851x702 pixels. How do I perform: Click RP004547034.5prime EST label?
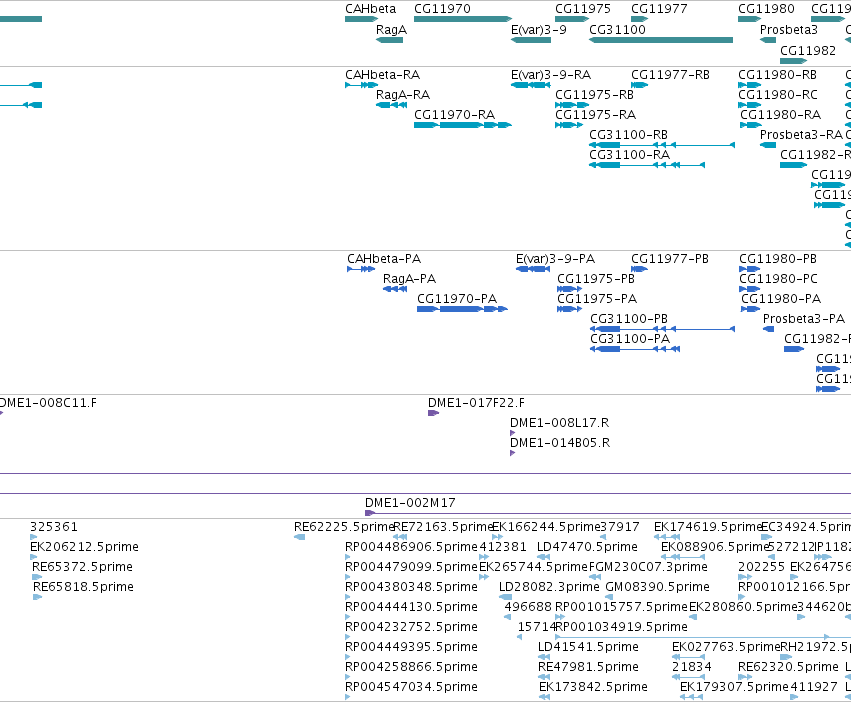click(411, 687)
